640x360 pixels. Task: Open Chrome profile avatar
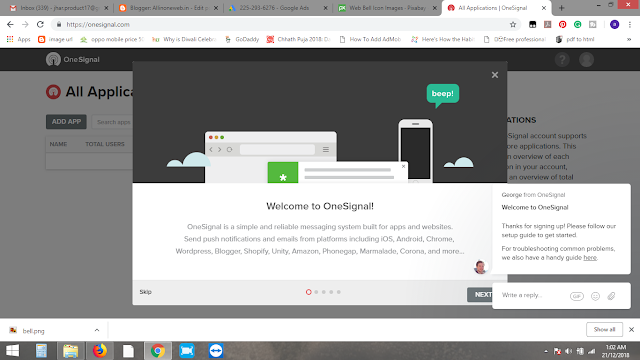[614, 24]
